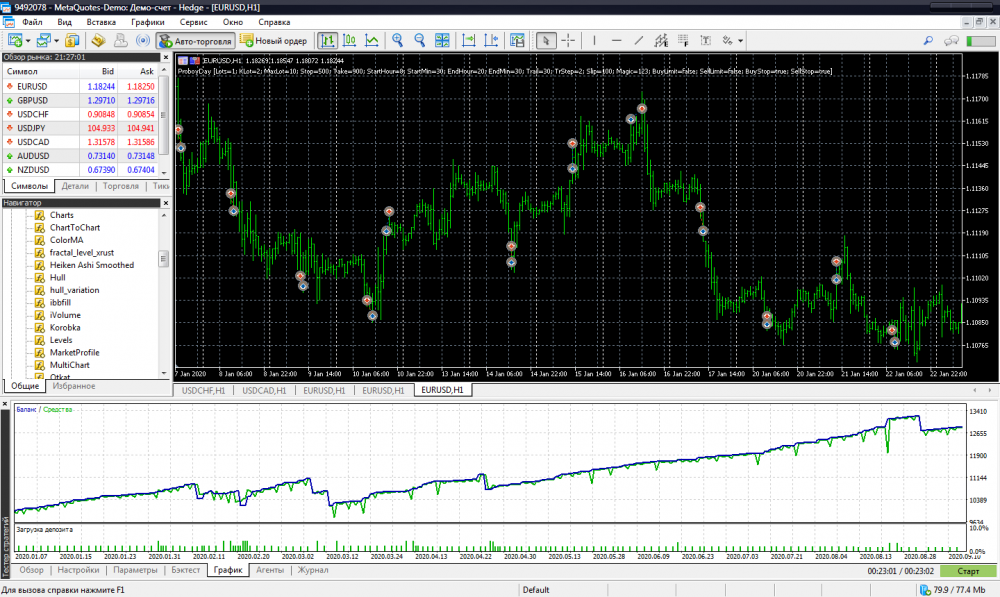This screenshot has width=1000, height=597.
Task: Click the zoom in magnifier icon
Action: click(397, 41)
